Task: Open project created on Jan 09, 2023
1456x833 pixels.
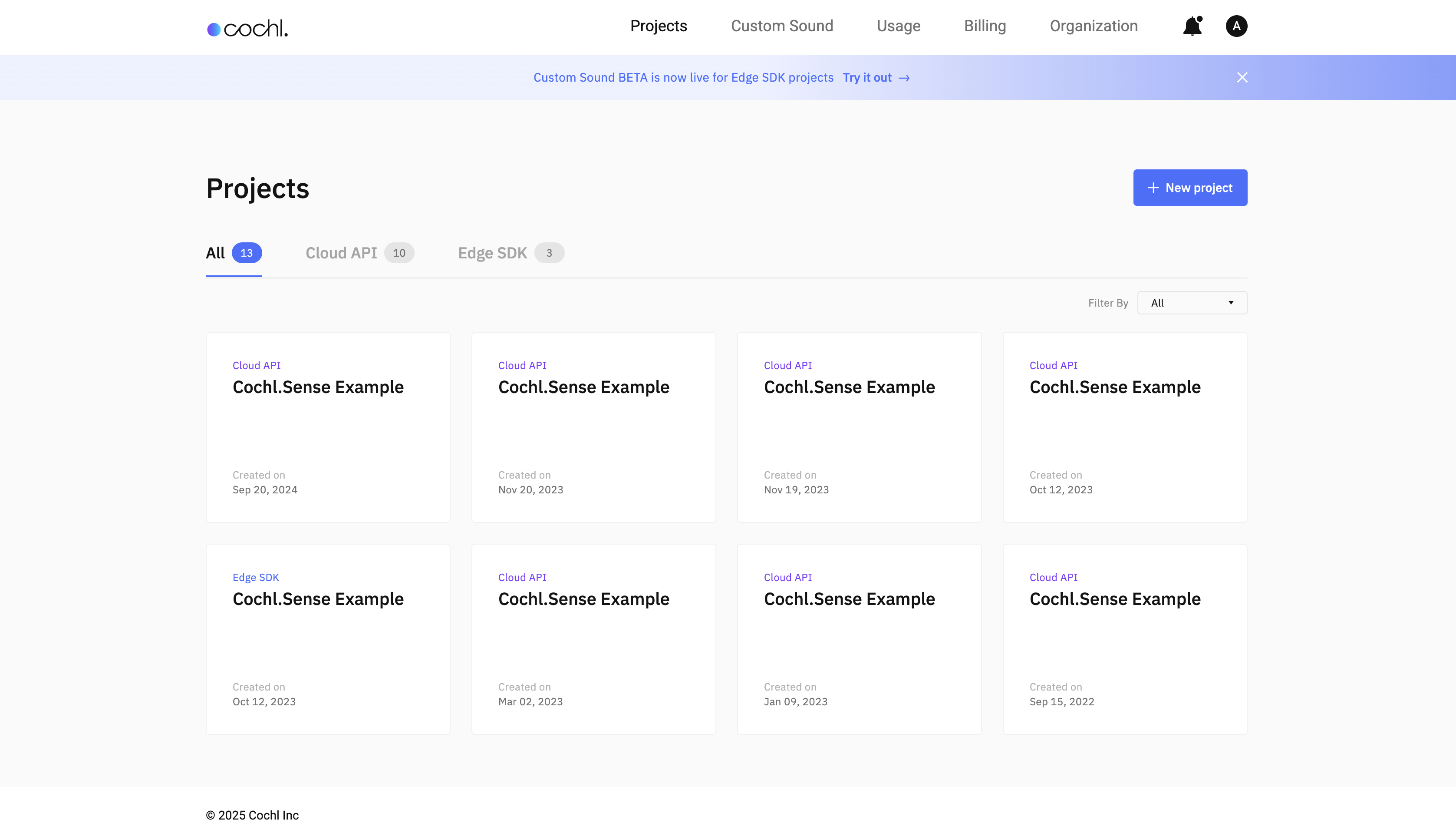Action: click(860, 639)
